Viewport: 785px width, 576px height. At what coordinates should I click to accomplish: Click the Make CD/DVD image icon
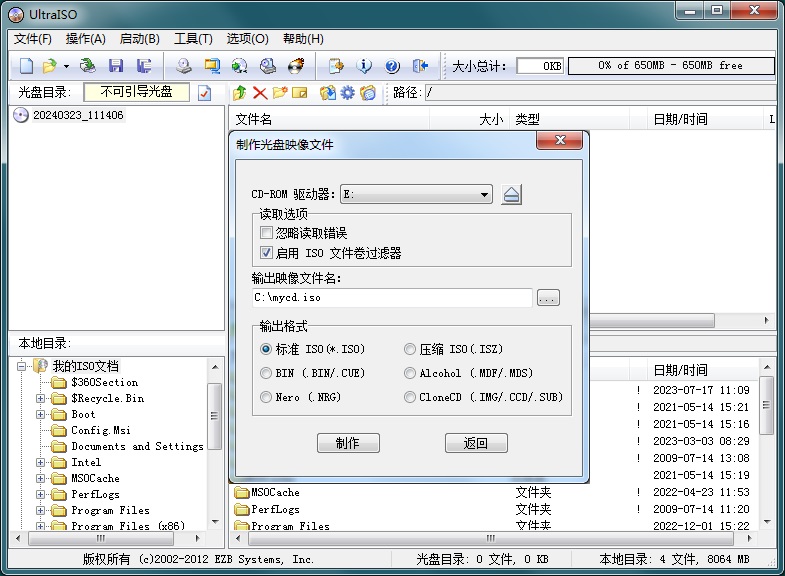pyautogui.click(x=184, y=66)
